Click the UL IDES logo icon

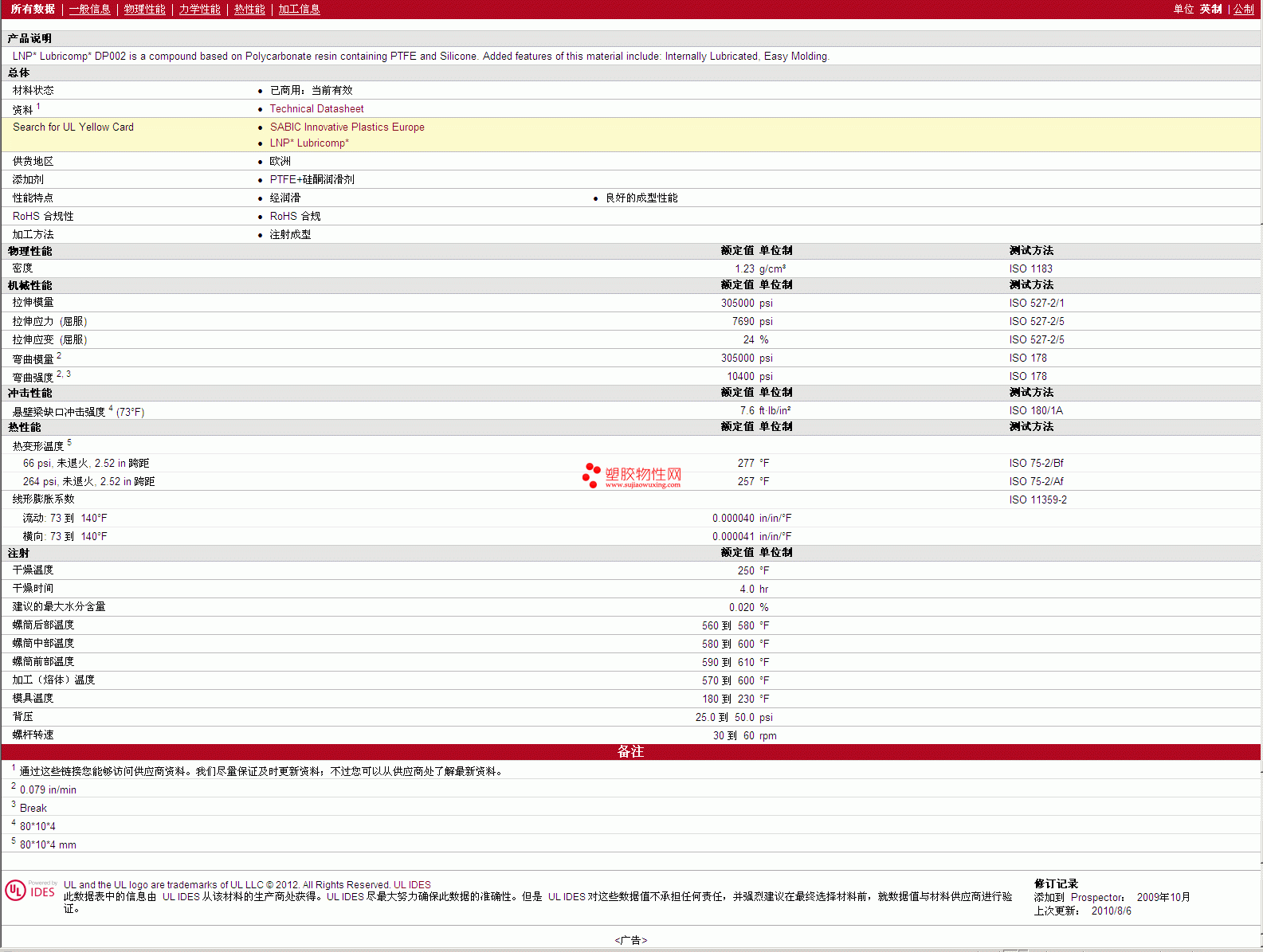coord(30,891)
